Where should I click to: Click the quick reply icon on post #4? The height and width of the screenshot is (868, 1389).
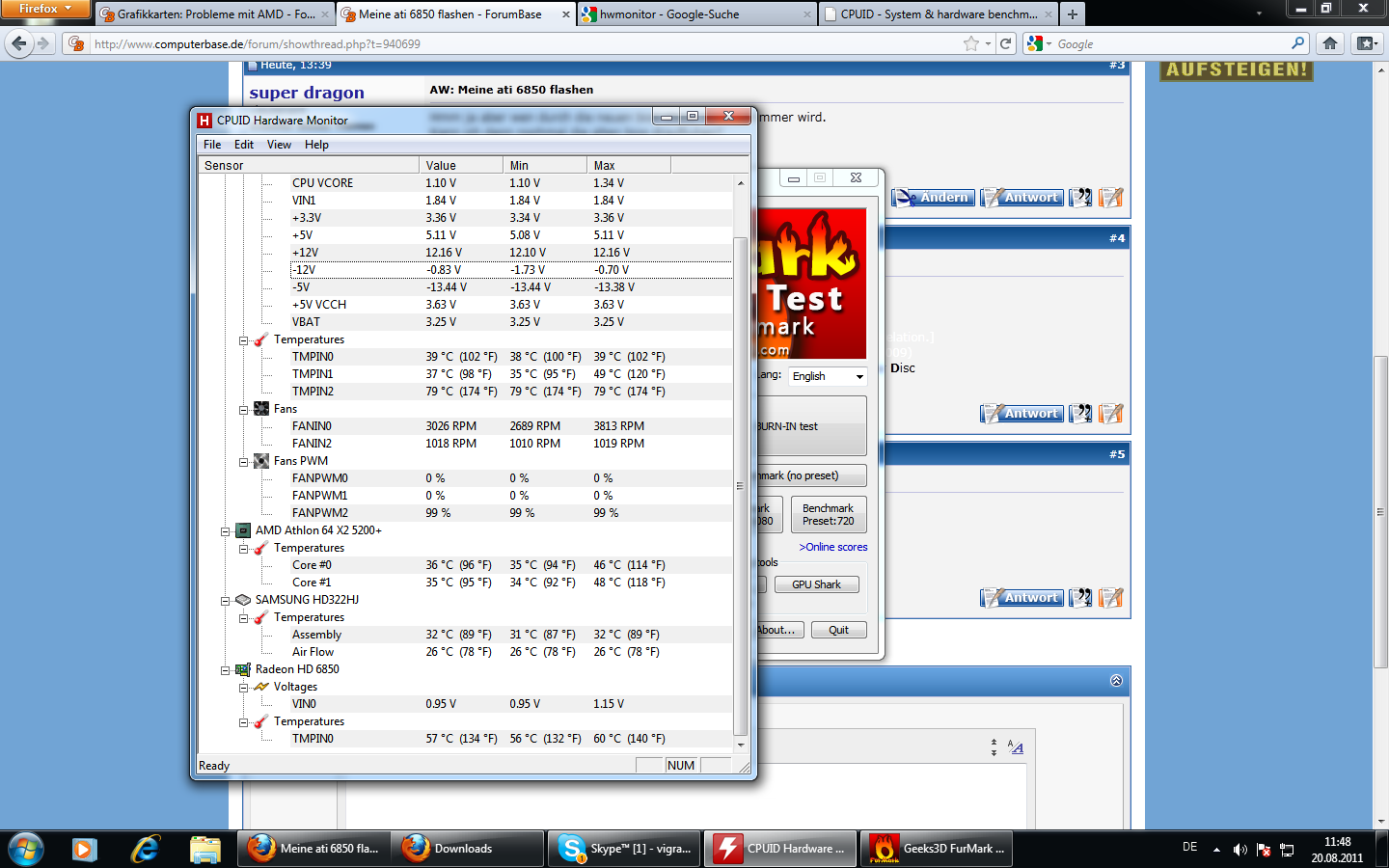point(1110,414)
